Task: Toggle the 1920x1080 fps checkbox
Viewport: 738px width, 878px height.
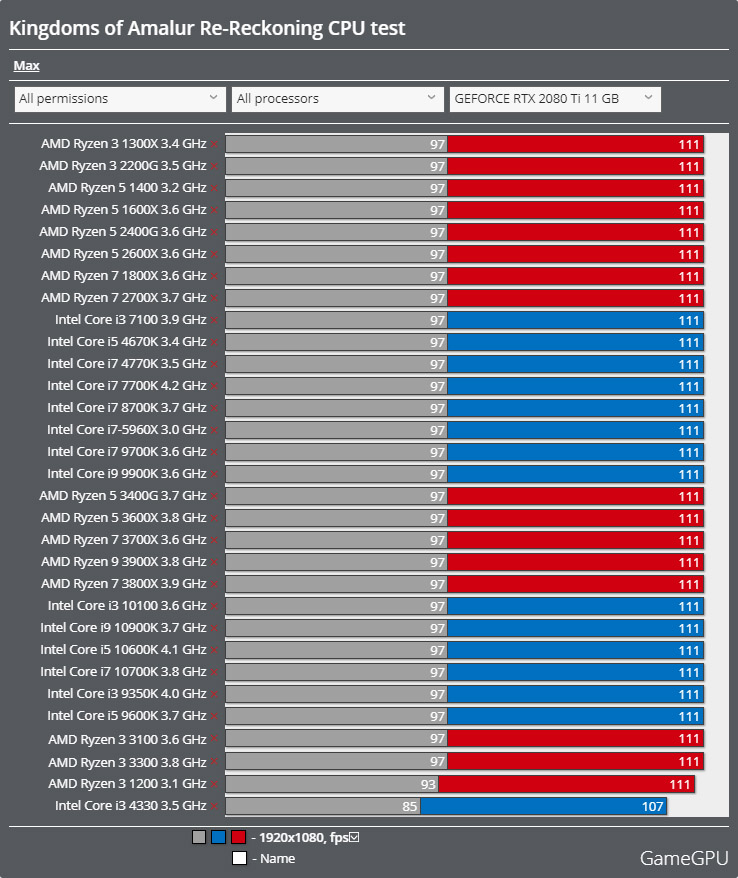Action: coord(354,837)
